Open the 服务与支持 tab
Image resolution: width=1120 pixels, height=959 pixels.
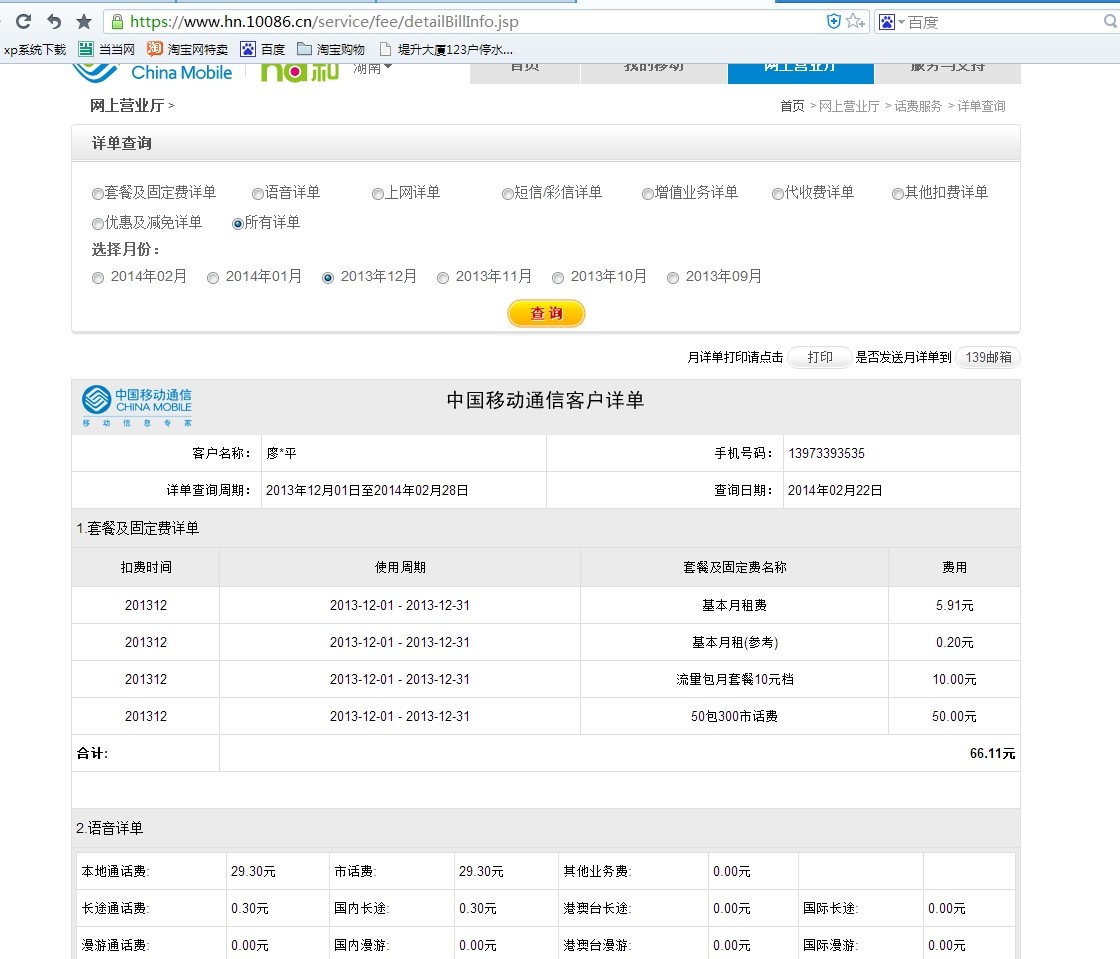946,68
